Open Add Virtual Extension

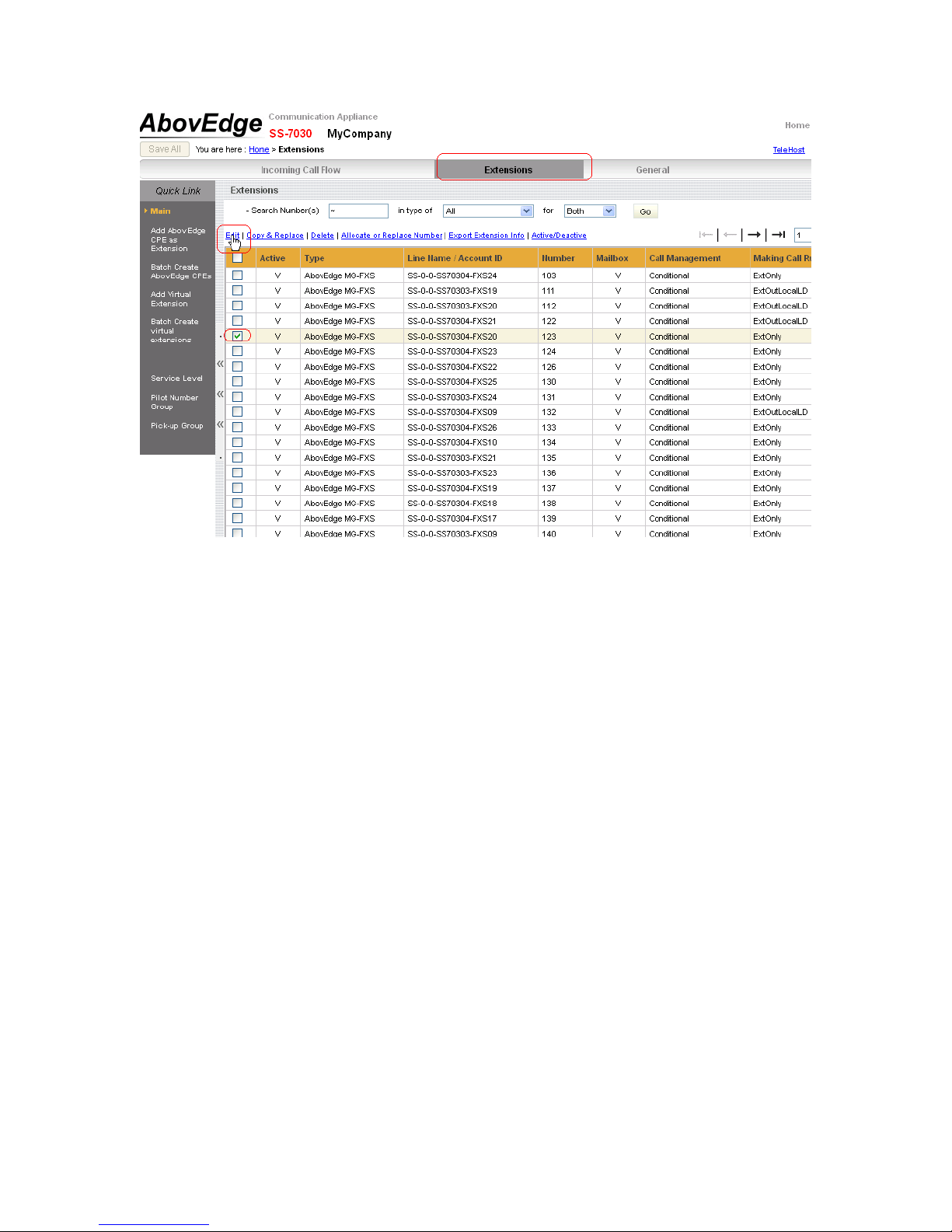click(x=171, y=299)
